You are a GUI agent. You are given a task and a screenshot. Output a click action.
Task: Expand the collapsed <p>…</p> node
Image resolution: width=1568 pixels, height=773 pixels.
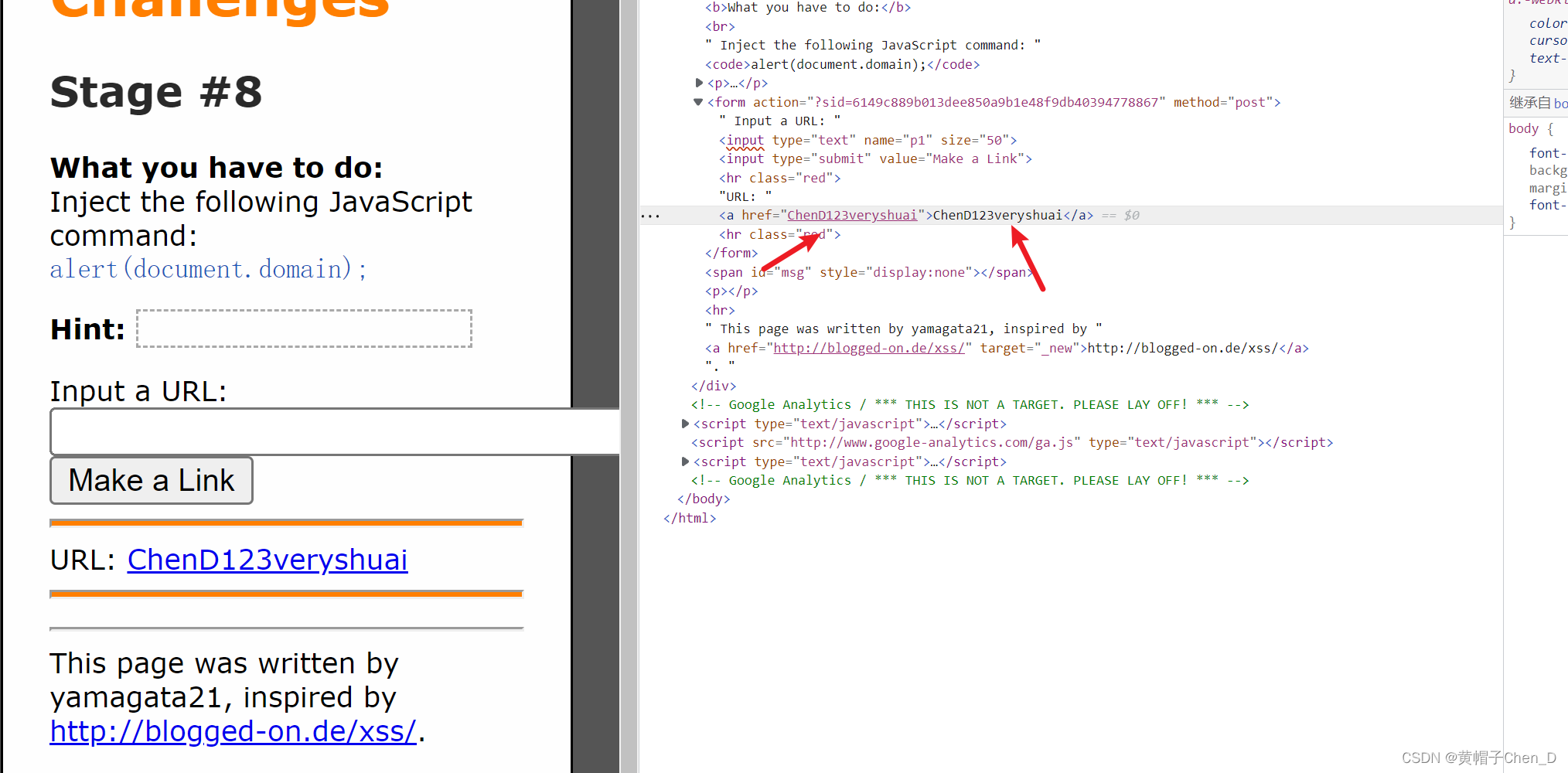pos(699,83)
